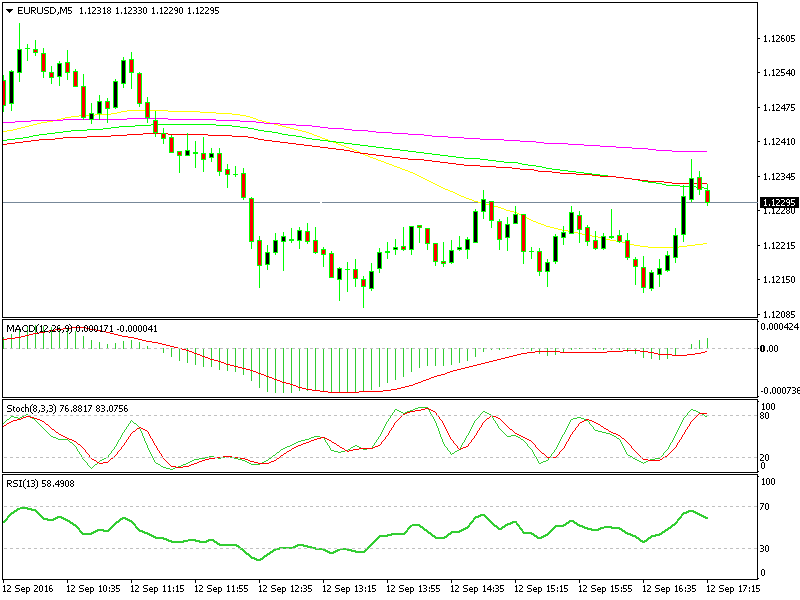Click the 12 Sep 15:55 time axis label
Screen dimensions: 800x600
click(605, 589)
